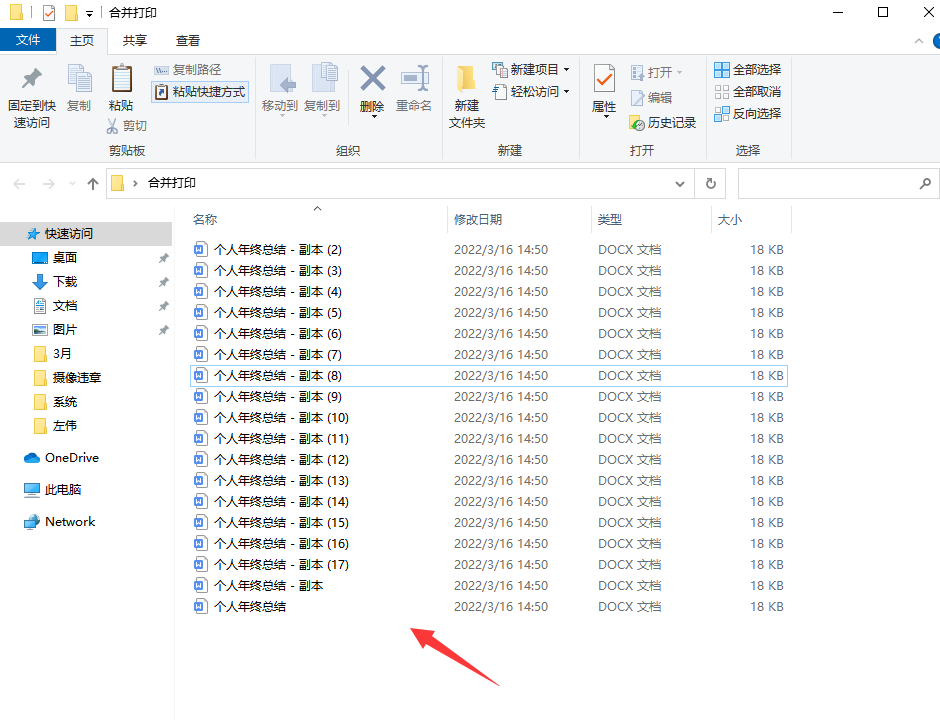Click History (历史记录) button
Screen dimensions: 940x720
(662, 123)
